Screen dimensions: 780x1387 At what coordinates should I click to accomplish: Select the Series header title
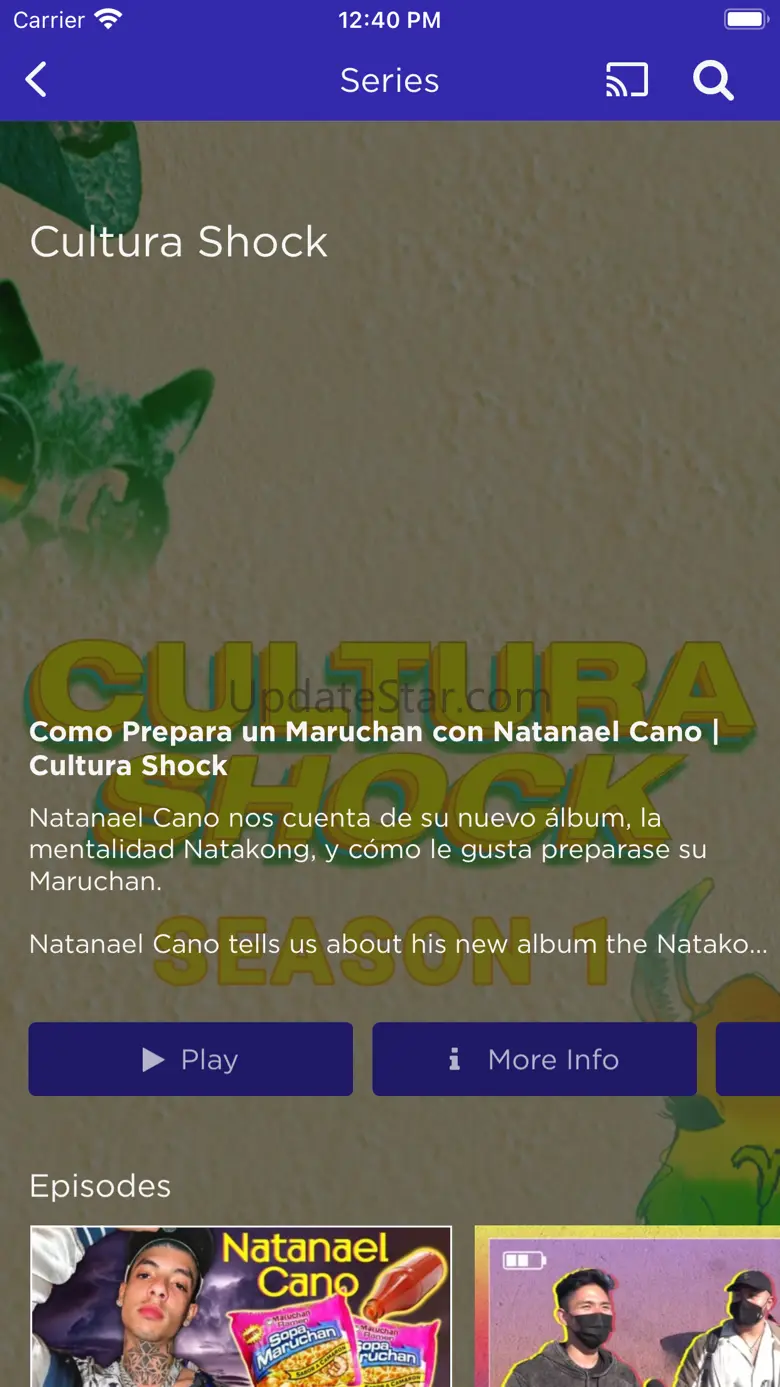pyautogui.click(x=390, y=80)
